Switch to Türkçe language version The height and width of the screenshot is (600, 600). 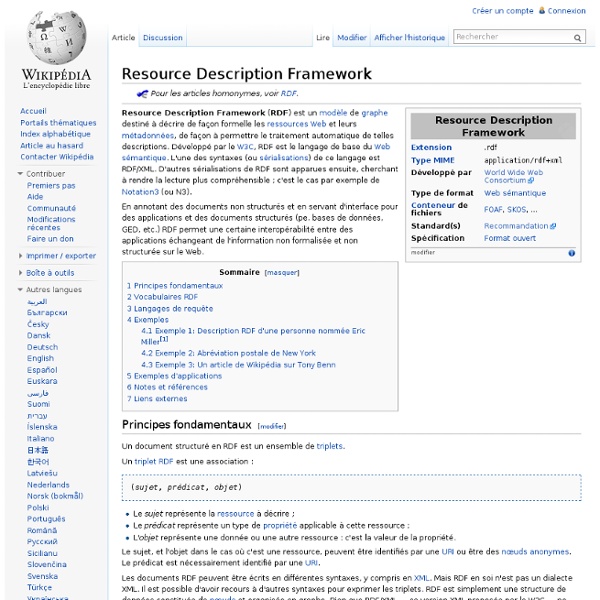click(x=39, y=587)
